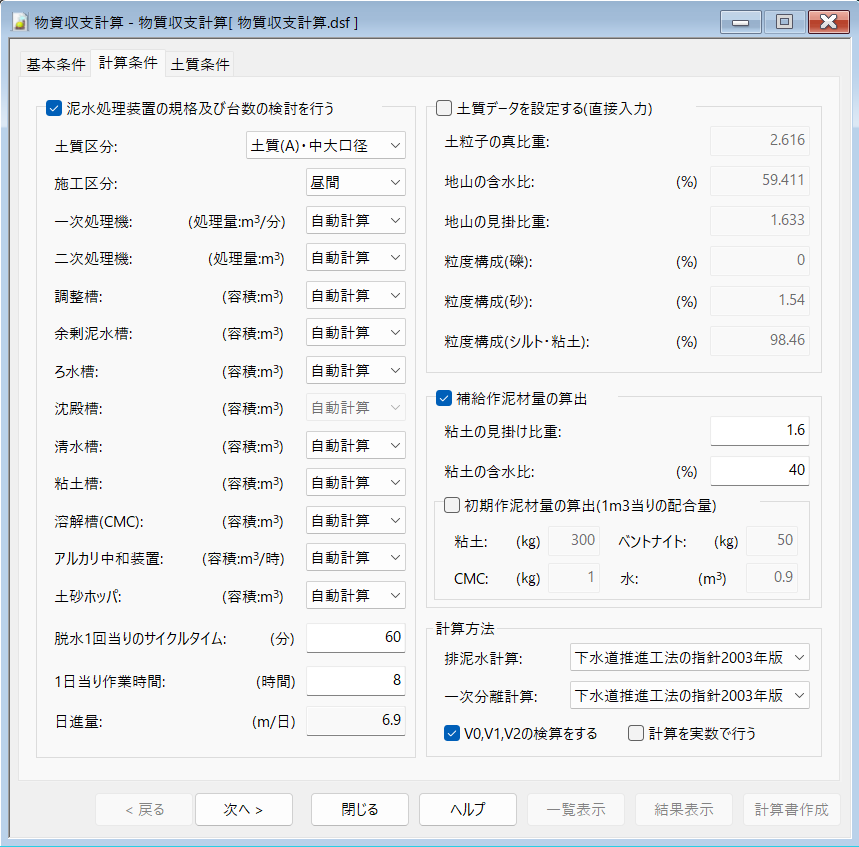Toggle 泥水処理装置の規格及び台数の検討を行う checkbox
Viewport: 859px width, 847px height.
pos(54,108)
